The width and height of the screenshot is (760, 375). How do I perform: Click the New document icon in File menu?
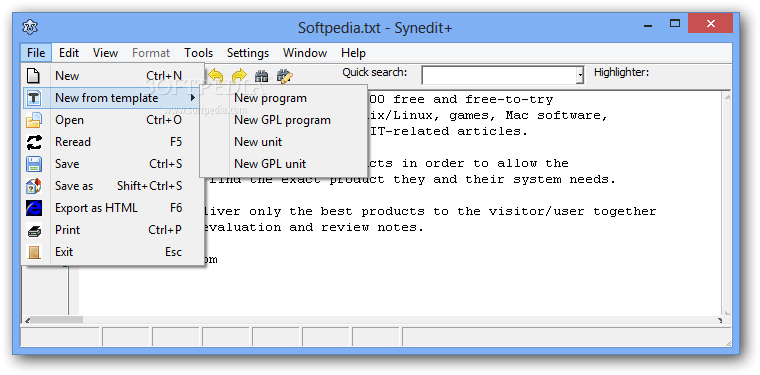(x=33, y=76)
